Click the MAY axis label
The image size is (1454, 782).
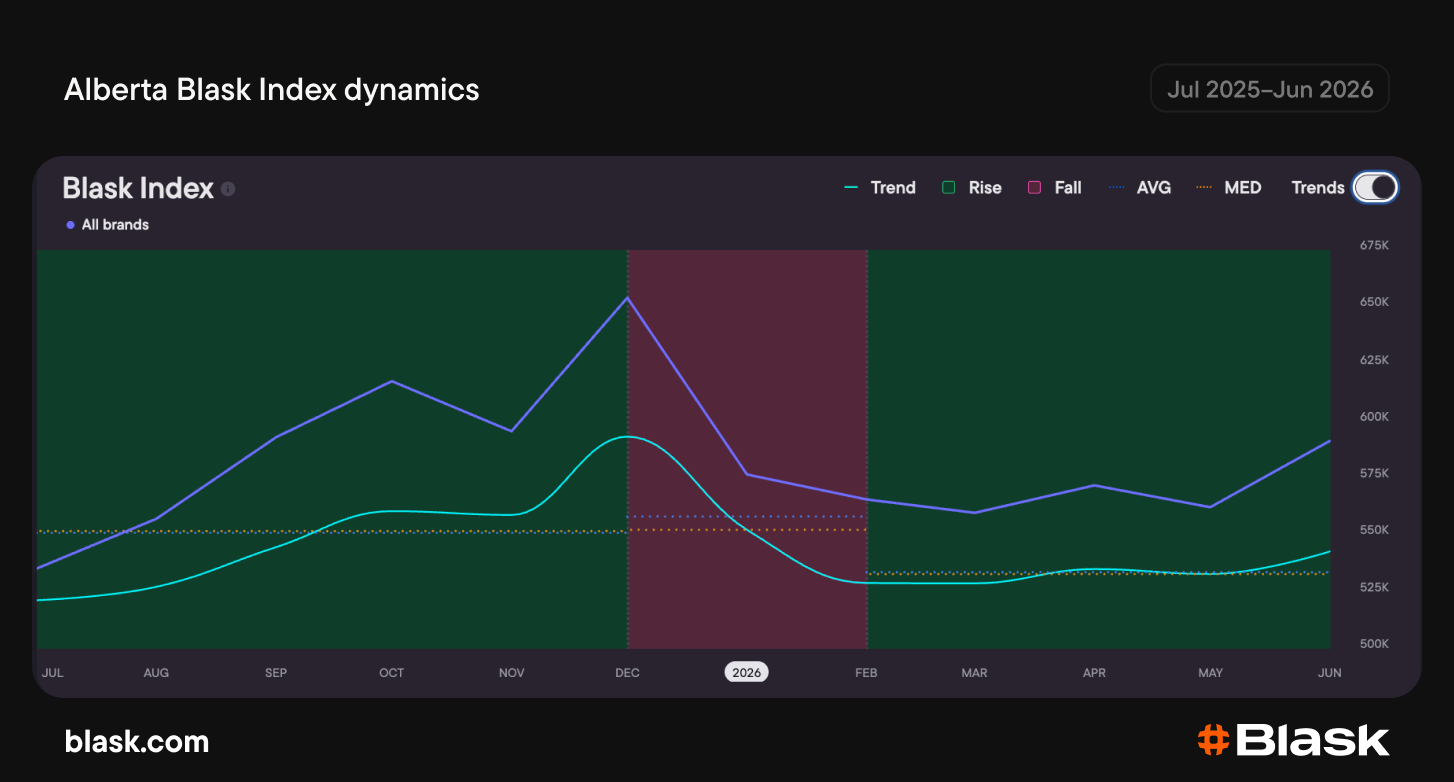pyautogui.click(x=1211, y=673)
